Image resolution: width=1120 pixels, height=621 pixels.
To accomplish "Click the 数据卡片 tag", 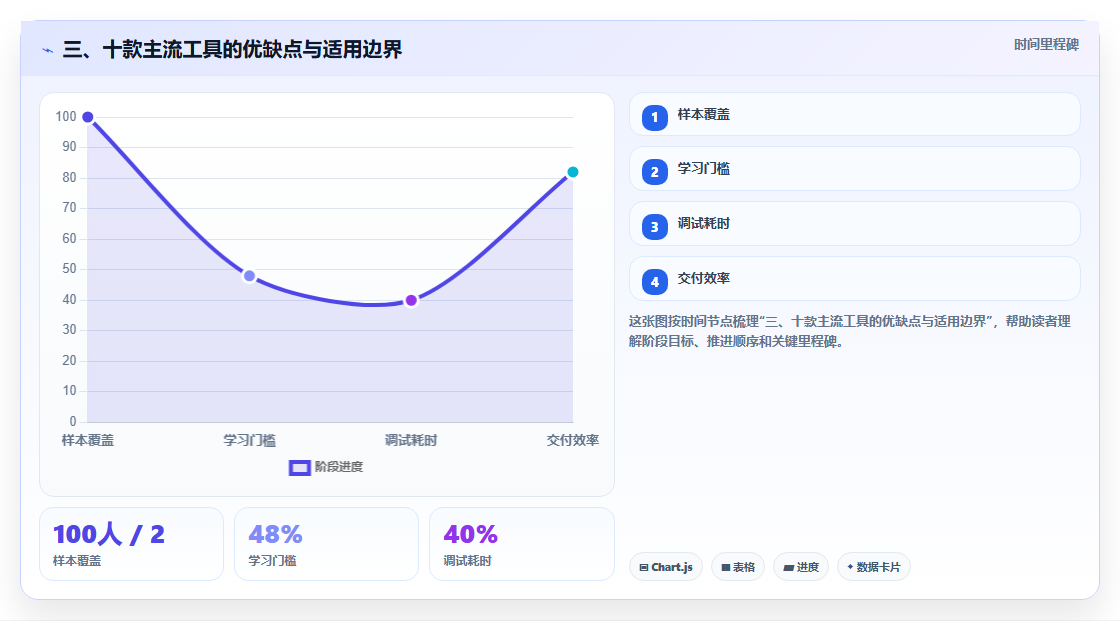I will coord(874,567).
